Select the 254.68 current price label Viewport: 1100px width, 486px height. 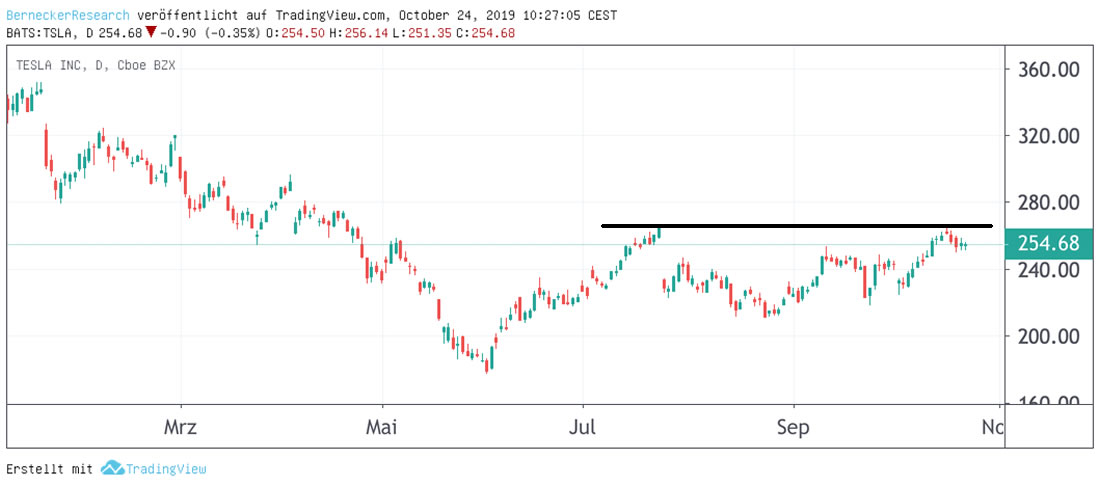click(1048, 244)
